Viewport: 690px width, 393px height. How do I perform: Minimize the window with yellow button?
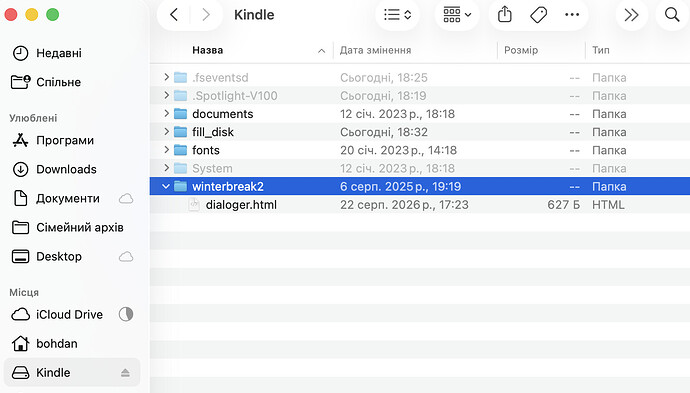click(32, 15)
